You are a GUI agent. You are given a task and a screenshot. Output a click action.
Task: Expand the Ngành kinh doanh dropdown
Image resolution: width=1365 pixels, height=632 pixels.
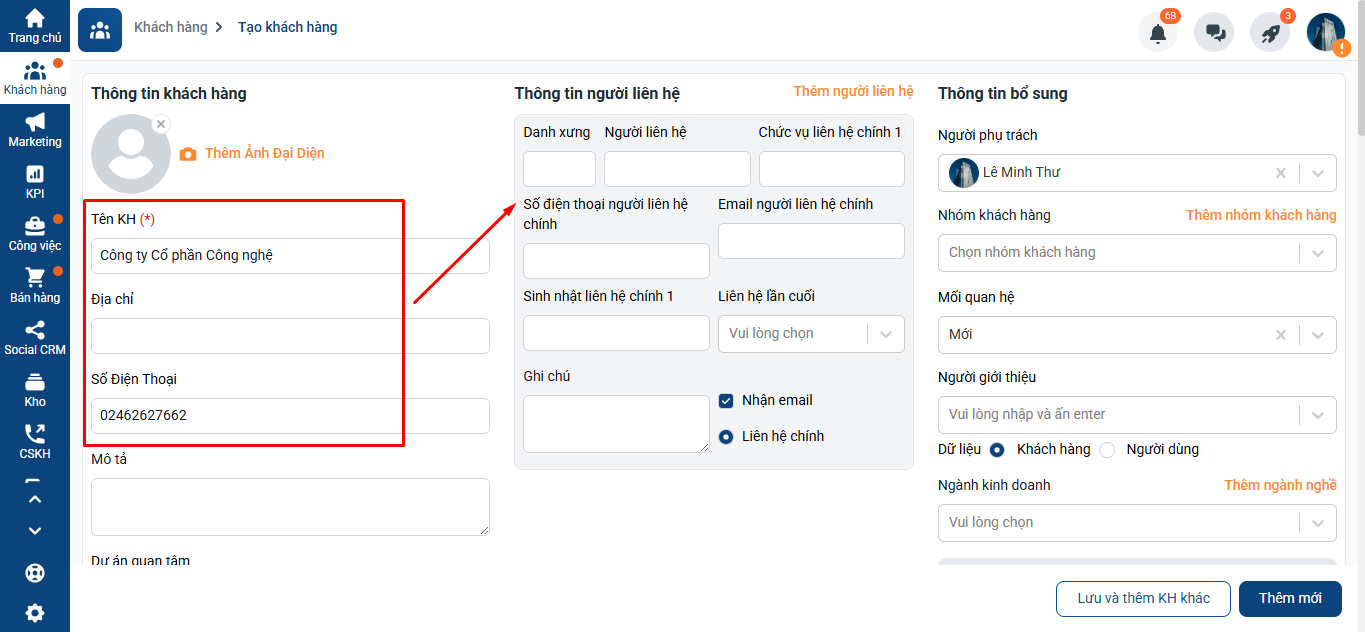point(1137,523)
